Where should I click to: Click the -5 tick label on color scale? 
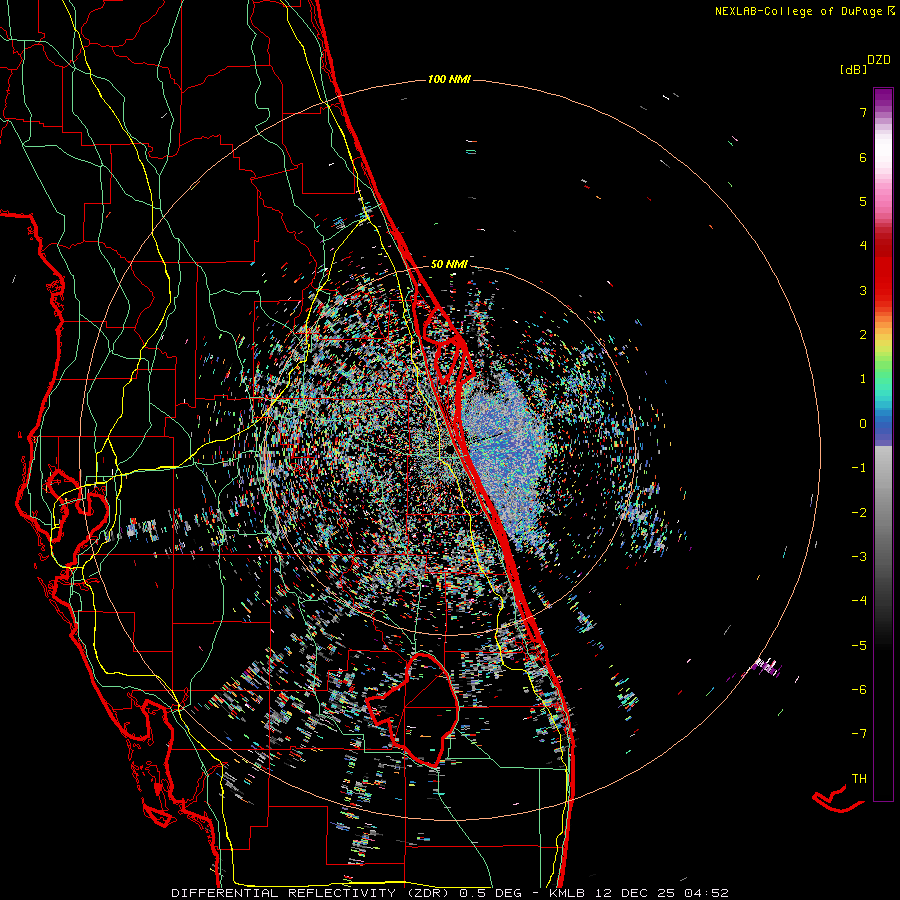[x=859, y=646]
